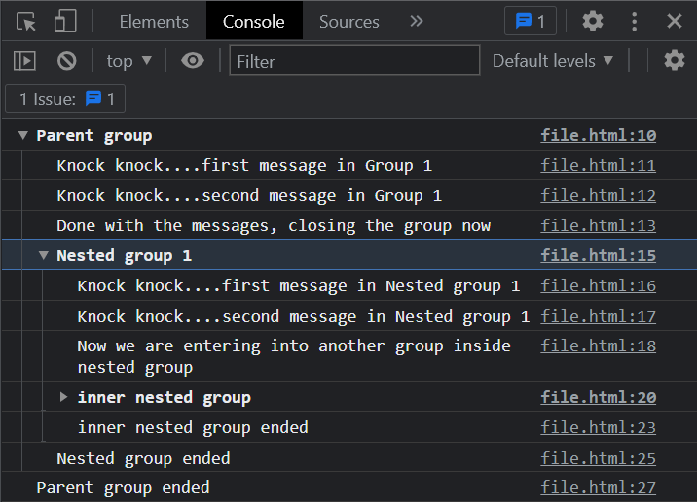Show more tabs with the double chevron

[x=416, y=21]
